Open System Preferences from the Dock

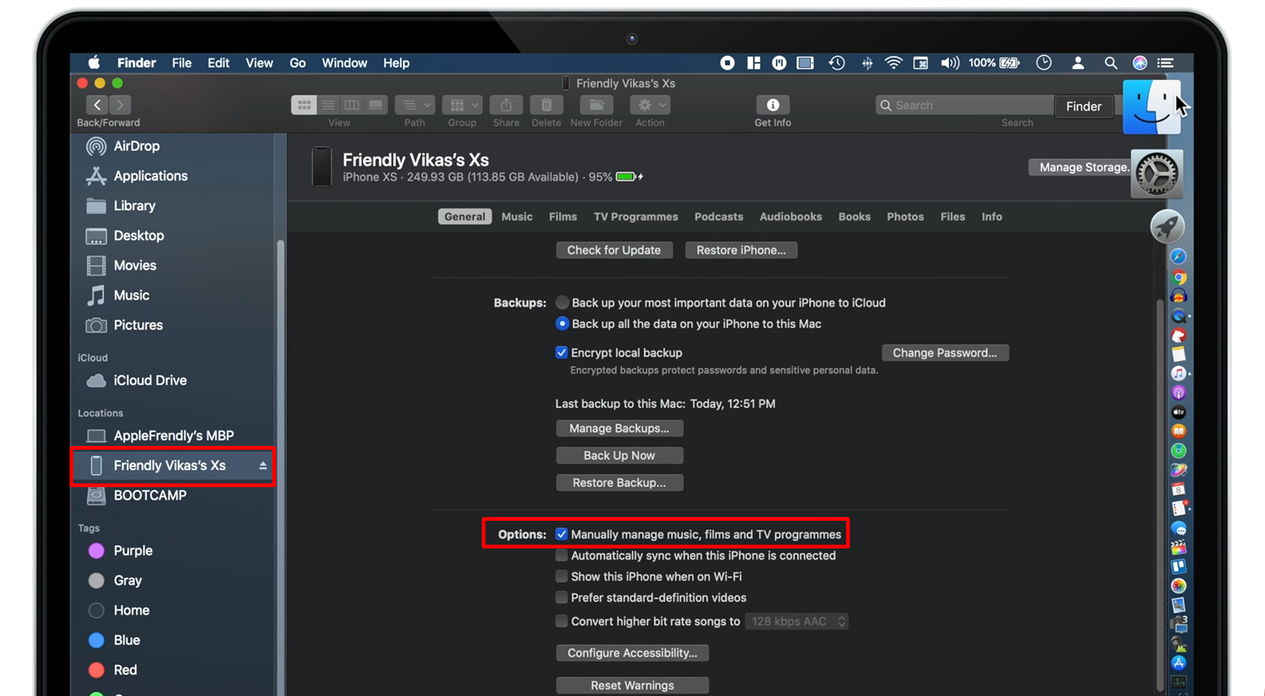[1159, 175]
